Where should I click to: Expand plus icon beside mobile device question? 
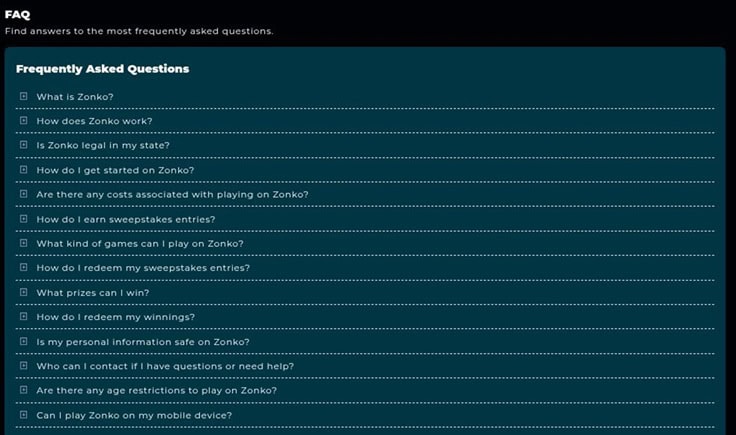point(23,414)
